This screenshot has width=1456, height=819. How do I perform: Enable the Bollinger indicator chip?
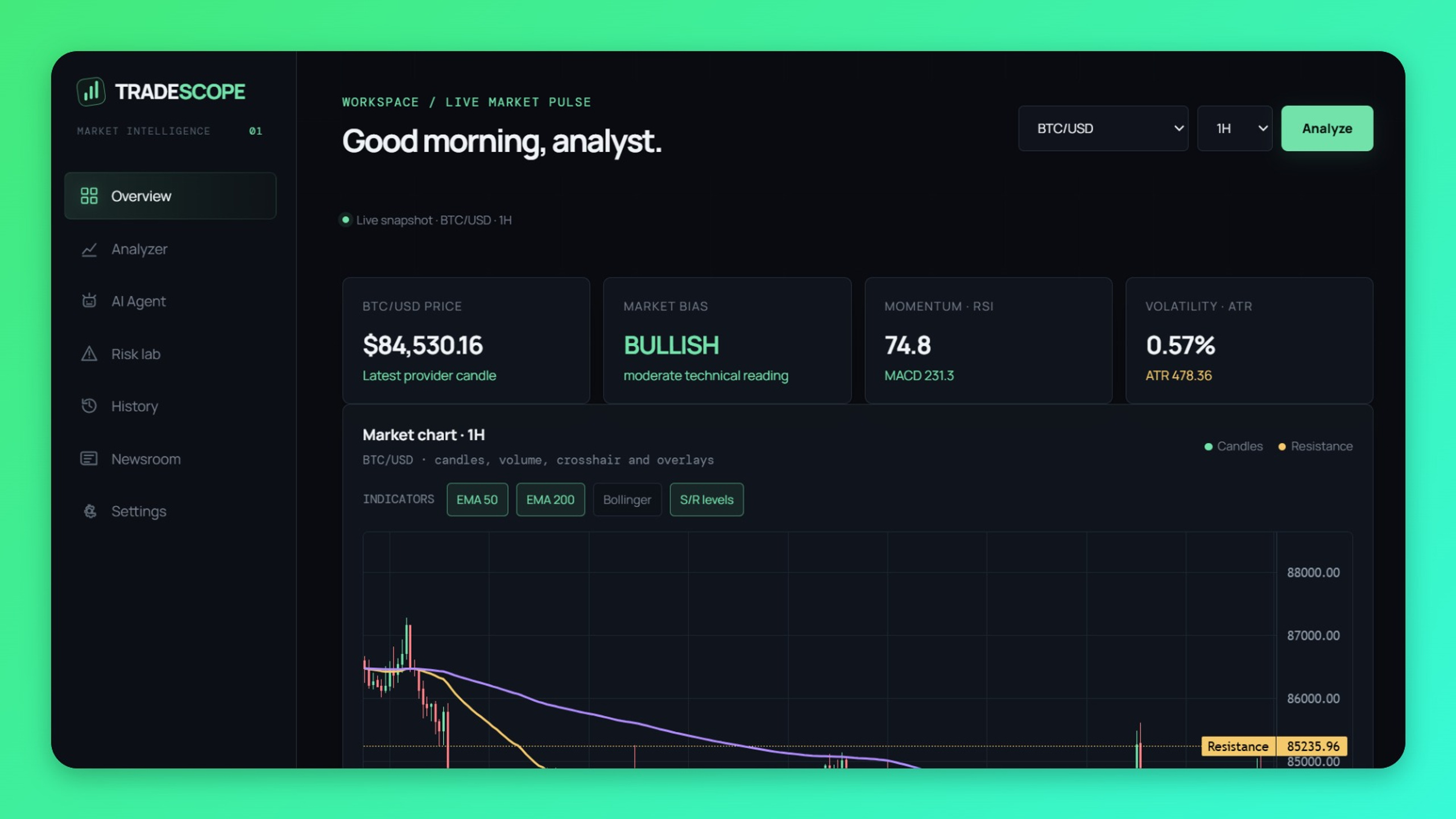(627, 499)
